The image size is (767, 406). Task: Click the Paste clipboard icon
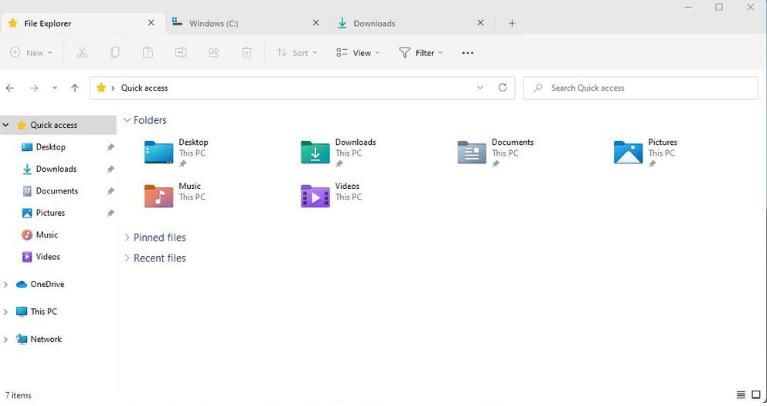tap(148, 52)
